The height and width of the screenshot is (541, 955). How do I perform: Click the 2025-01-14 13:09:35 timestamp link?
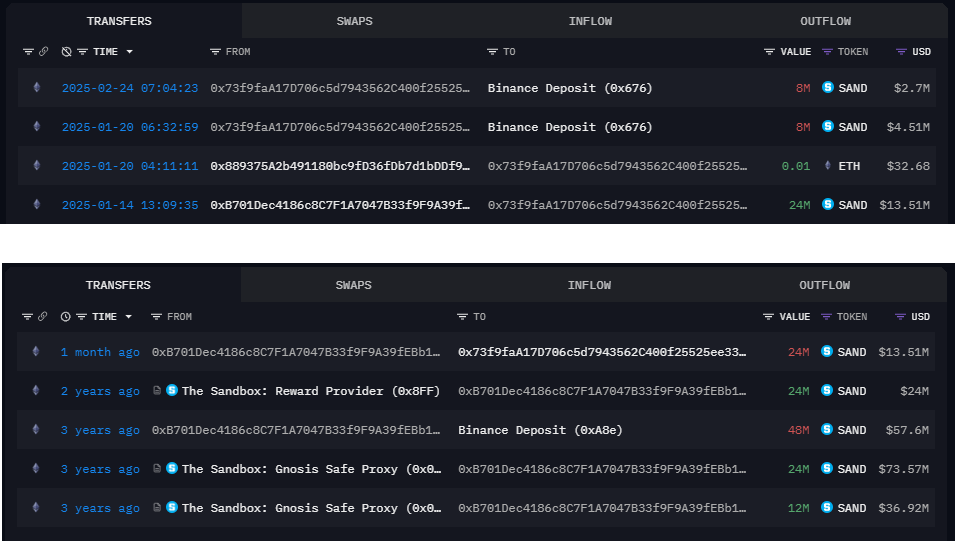(x=130, y=205)
